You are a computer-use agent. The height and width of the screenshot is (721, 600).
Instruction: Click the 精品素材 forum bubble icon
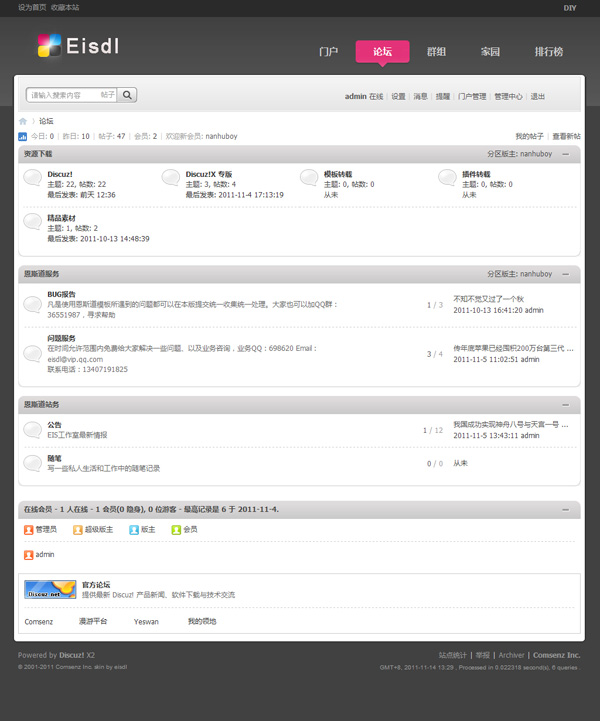pyautogui.click(x=32, y=221)
